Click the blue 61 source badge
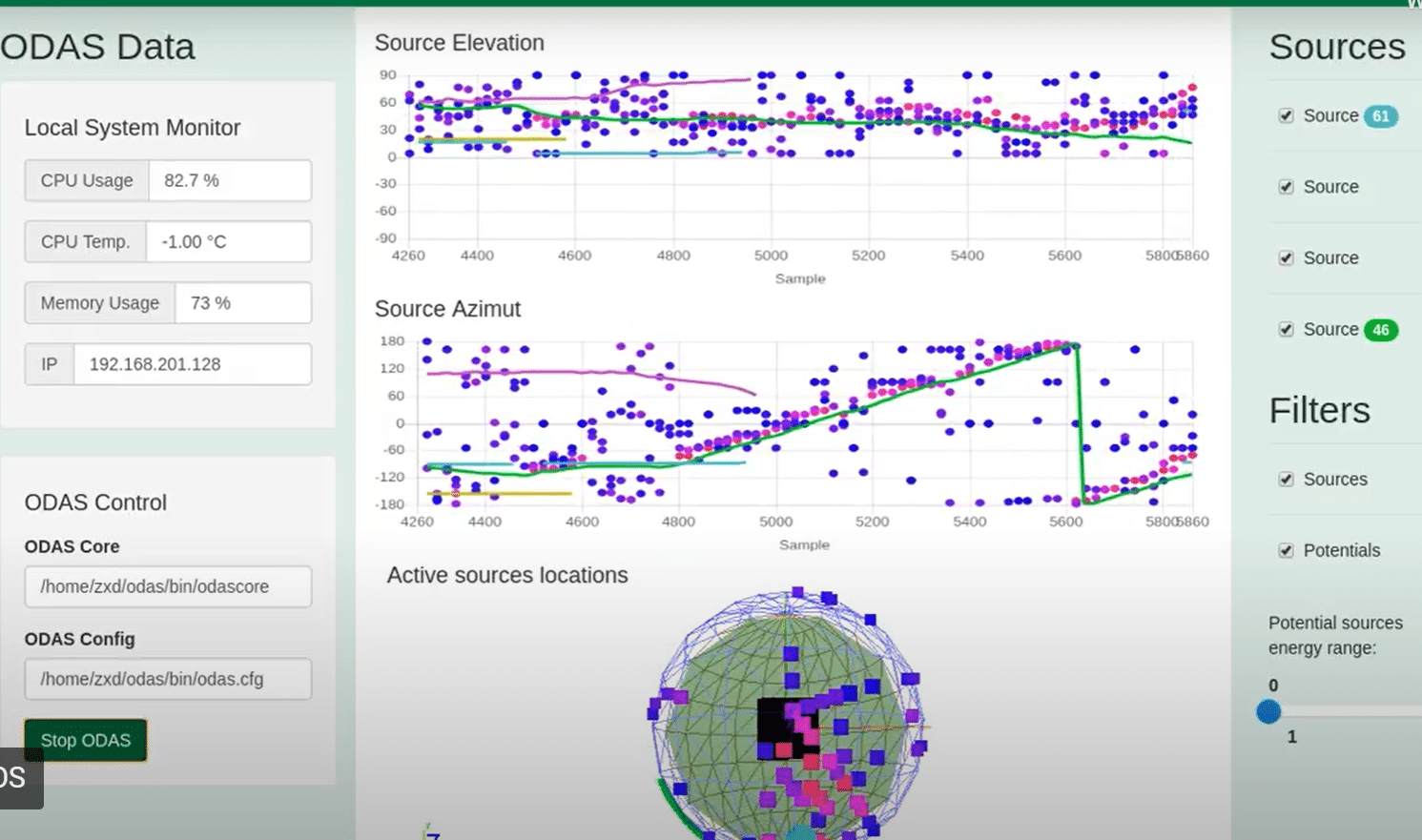1422x840 pixels. [1380, 116]
